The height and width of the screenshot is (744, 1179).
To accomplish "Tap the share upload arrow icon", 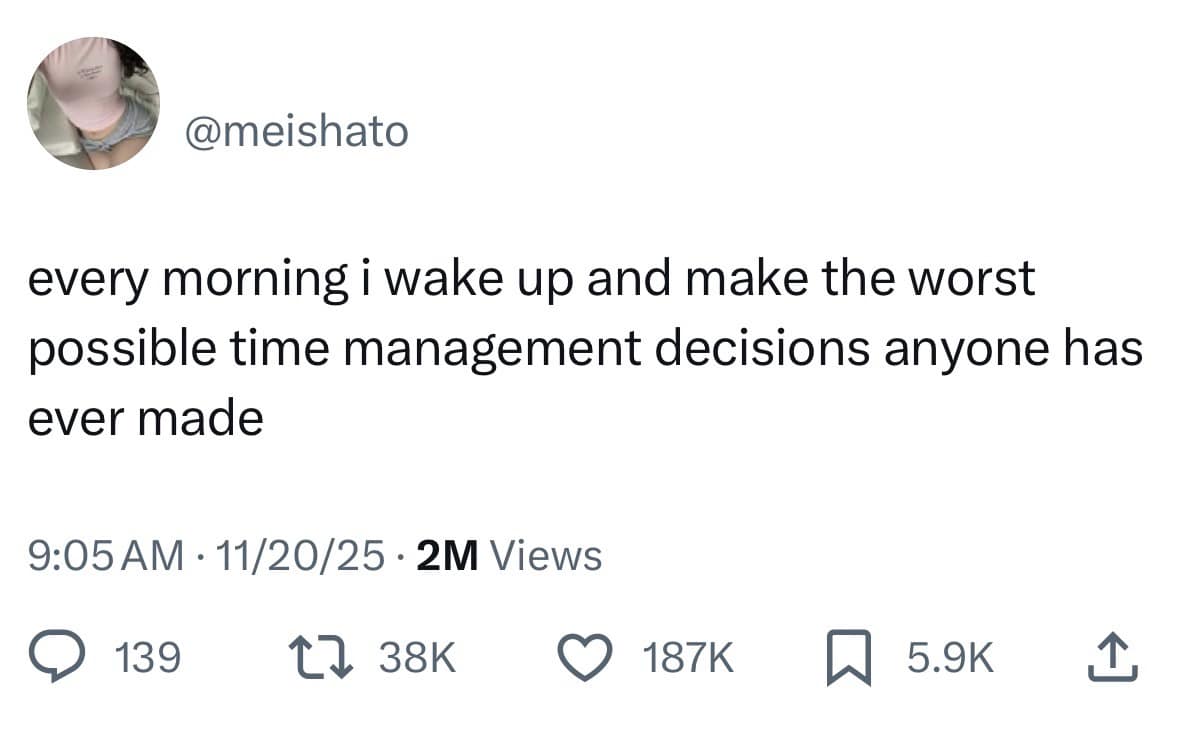I will pos(1114,657).
